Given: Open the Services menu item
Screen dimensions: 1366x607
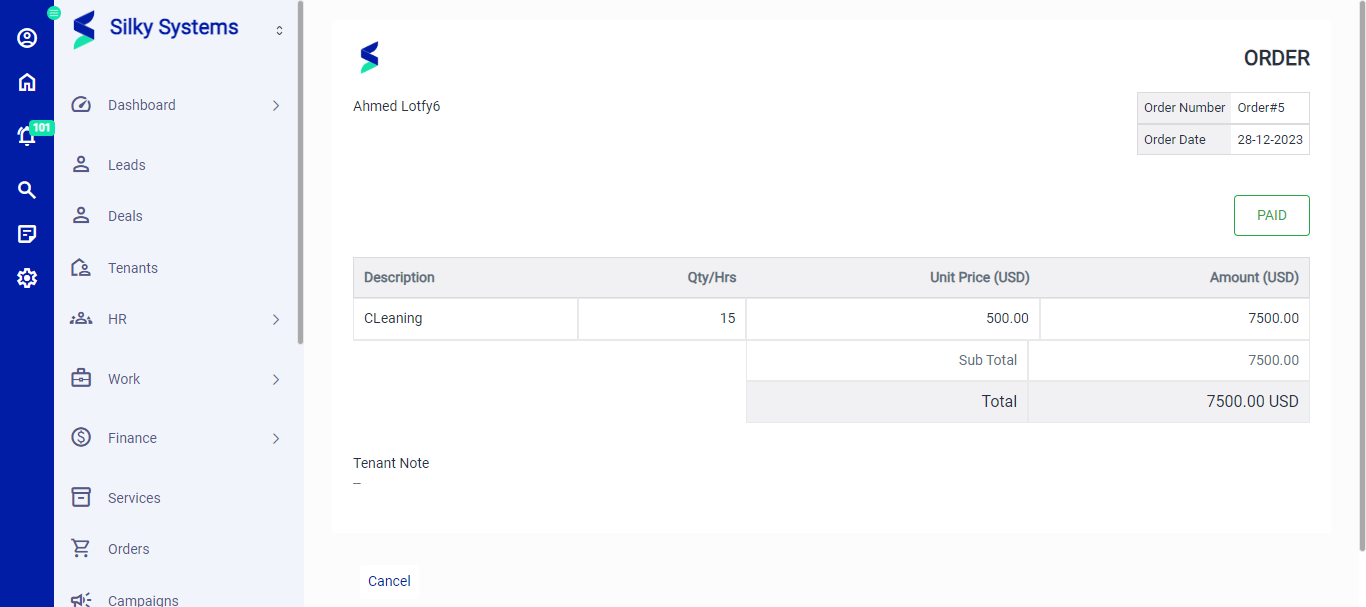Looking at the screenshot, I should pos(177,498).
